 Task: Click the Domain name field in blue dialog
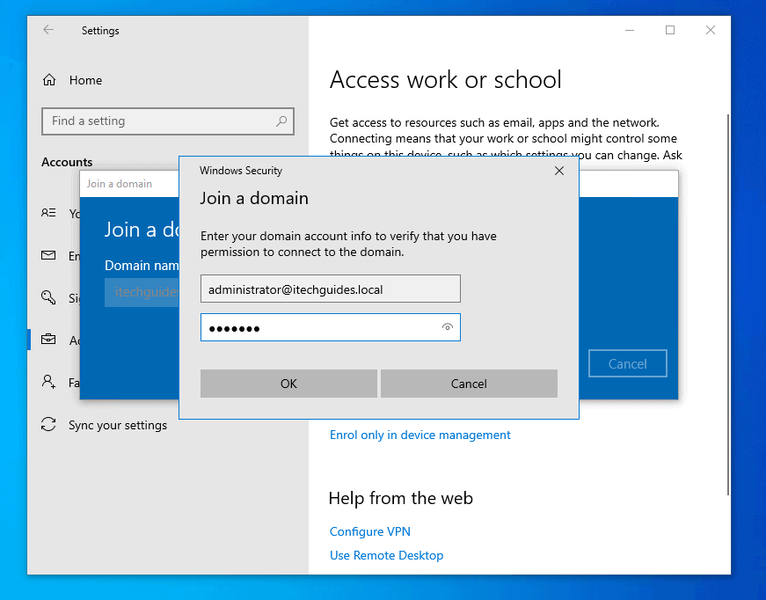(142, 292)
